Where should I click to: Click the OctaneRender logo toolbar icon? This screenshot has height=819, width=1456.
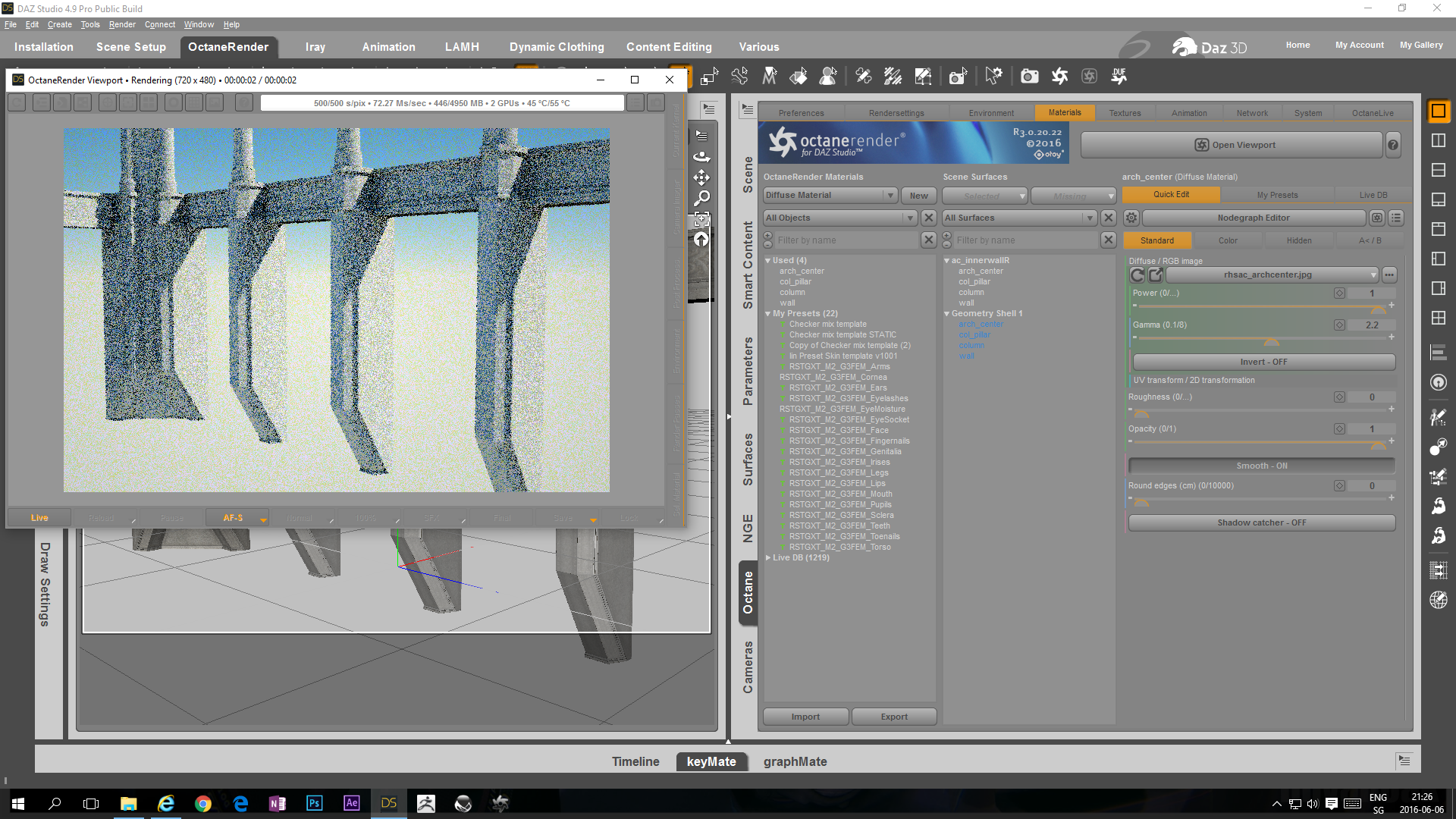tap(1059, 76)
